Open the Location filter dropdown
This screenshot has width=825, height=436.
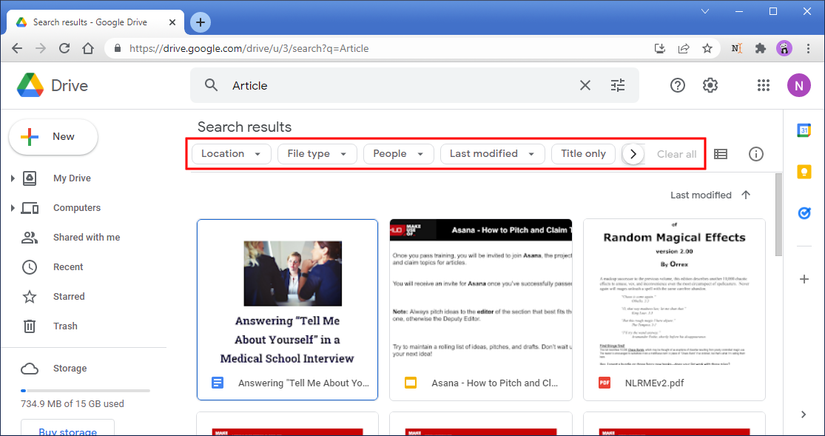[x=232, y=154]
